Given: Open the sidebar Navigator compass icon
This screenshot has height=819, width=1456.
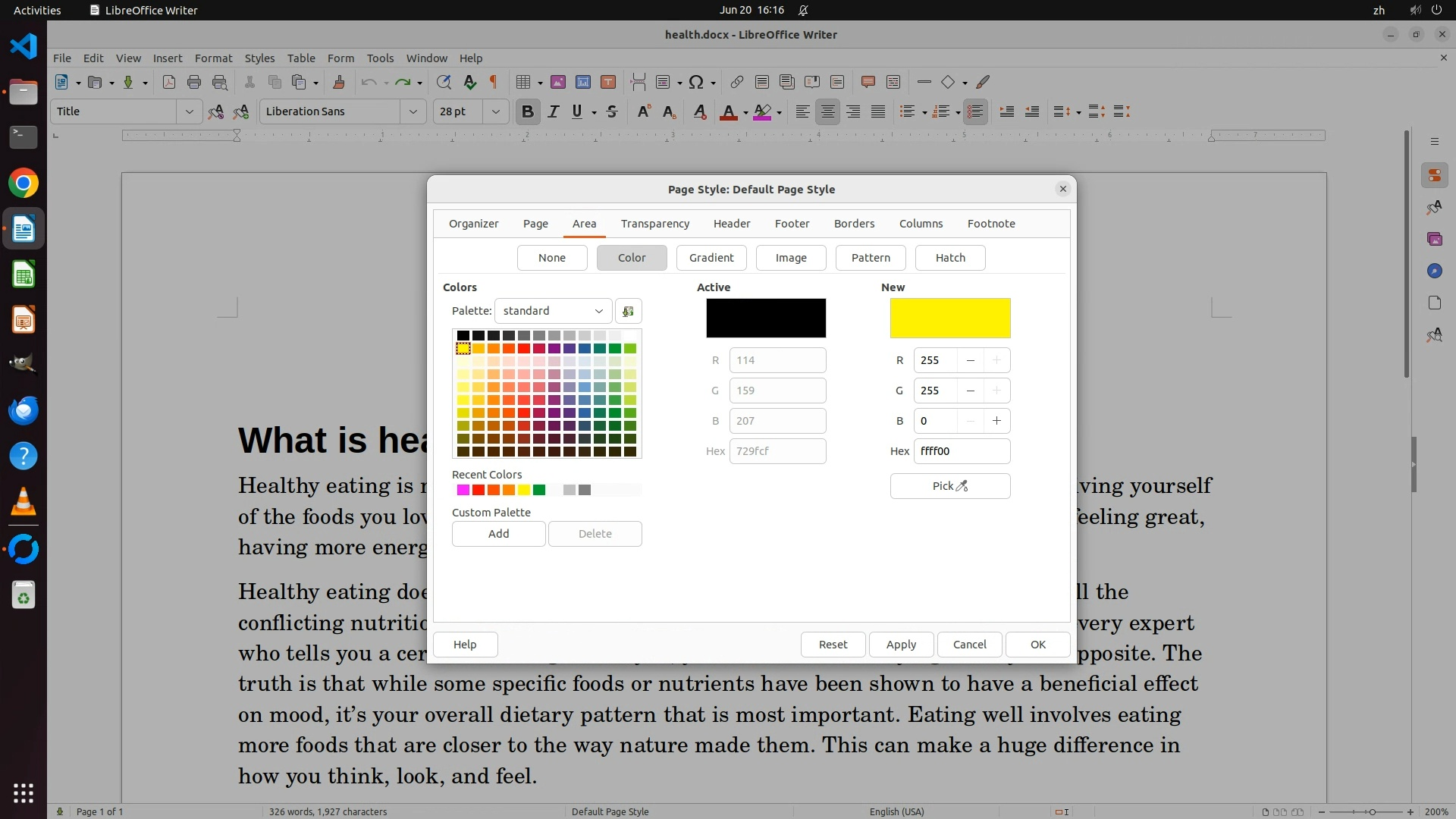Looking at the screenshot, I should pyautogui.click(x=1434, y=271).
